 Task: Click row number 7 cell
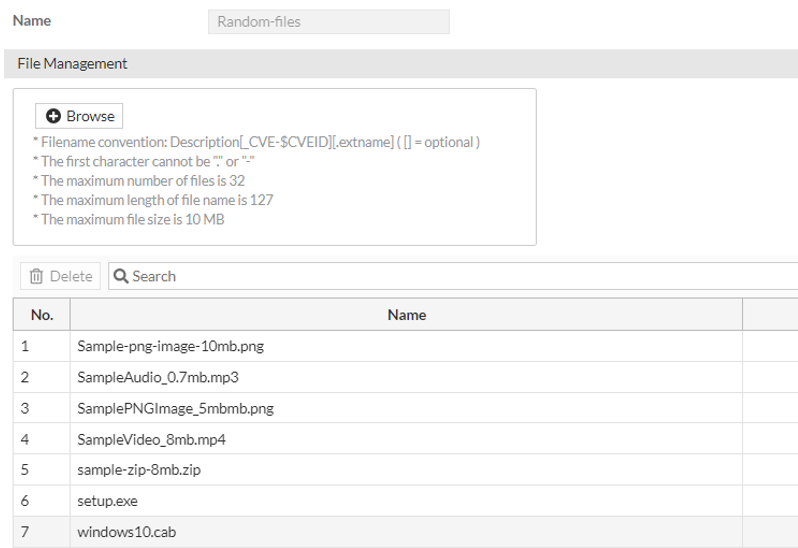coord(25,532)
